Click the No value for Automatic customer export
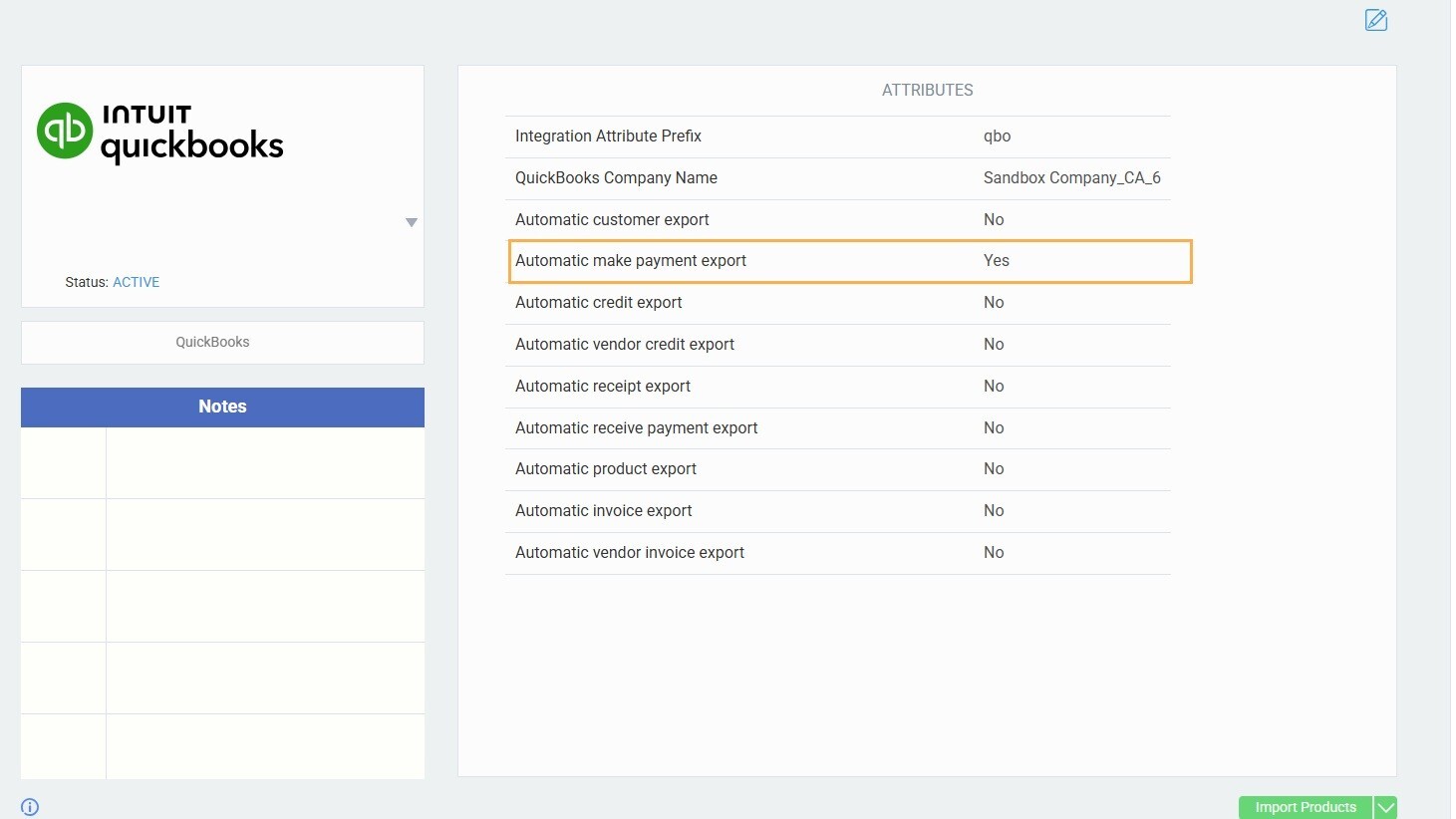 coord(994,219)
